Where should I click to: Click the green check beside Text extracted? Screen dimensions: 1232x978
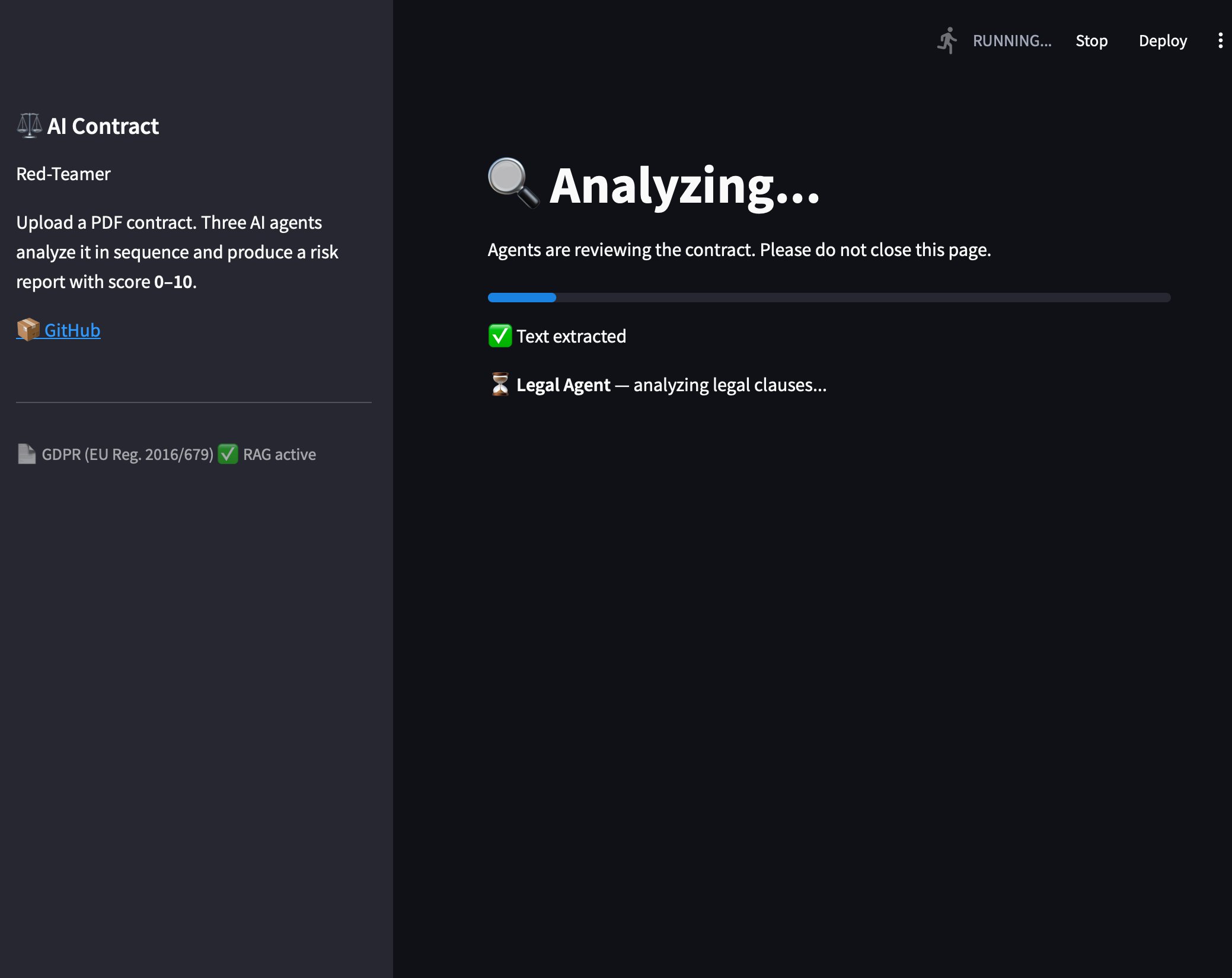(500, 336)
